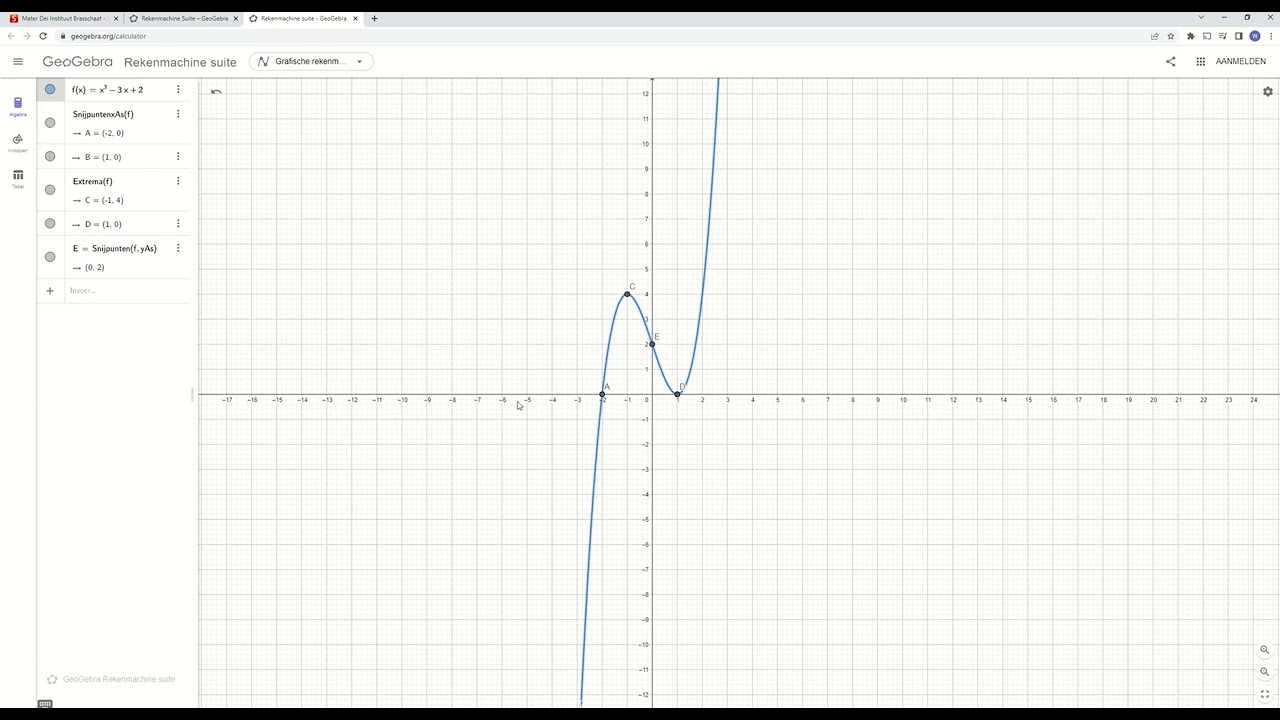
Task: Reload the browser page
Action: [43, 36]
